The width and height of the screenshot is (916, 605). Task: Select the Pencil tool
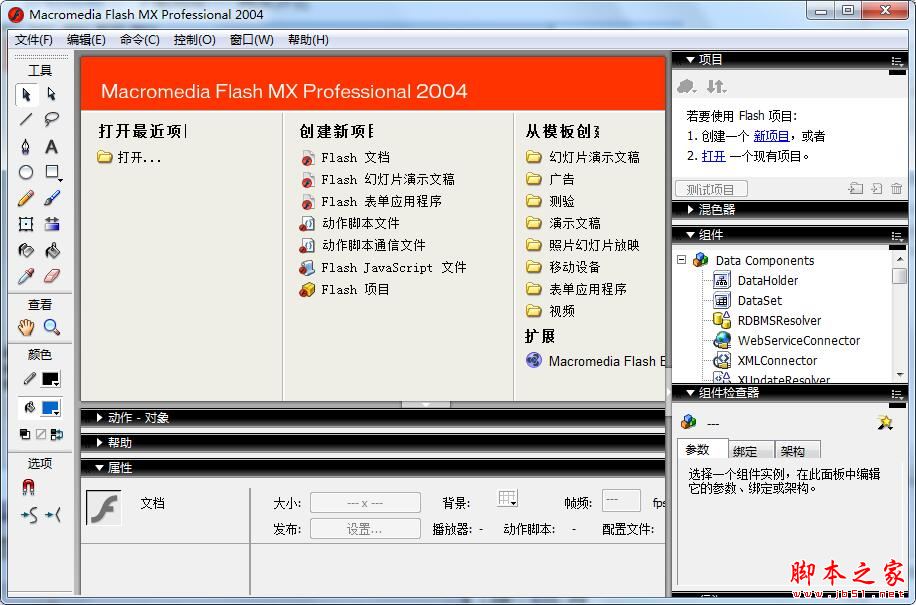[x=26, y=199]
